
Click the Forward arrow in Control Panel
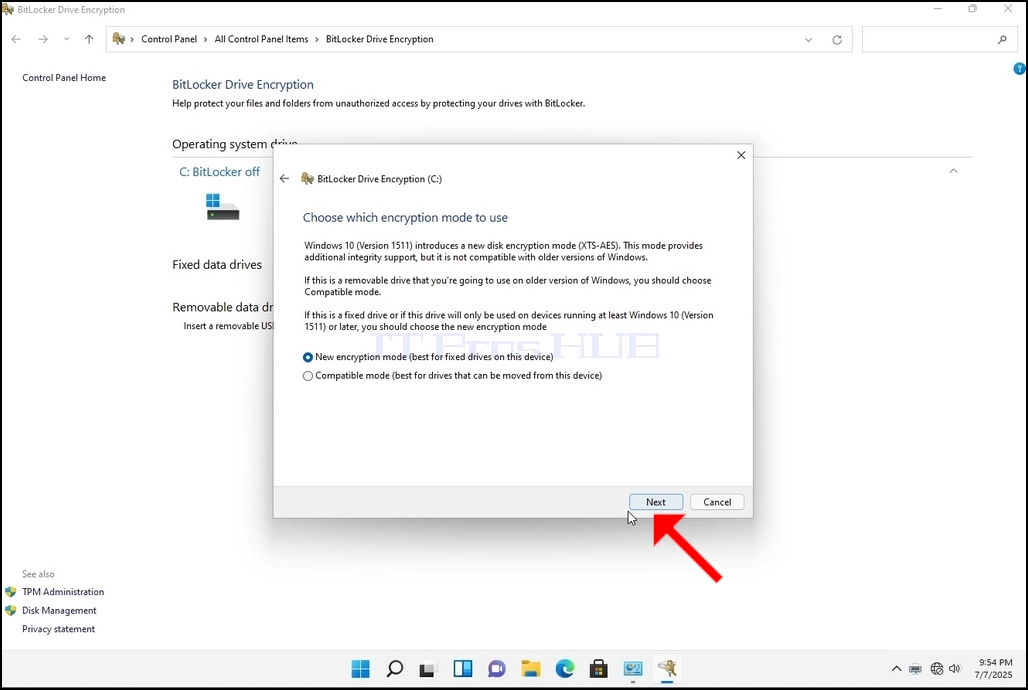[x=43, y=39]
